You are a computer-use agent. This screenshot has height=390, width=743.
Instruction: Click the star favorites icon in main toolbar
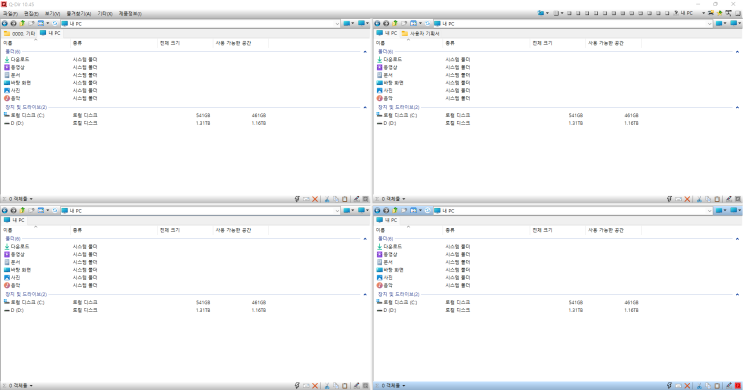pyautogui.click(x=719, y=13)
